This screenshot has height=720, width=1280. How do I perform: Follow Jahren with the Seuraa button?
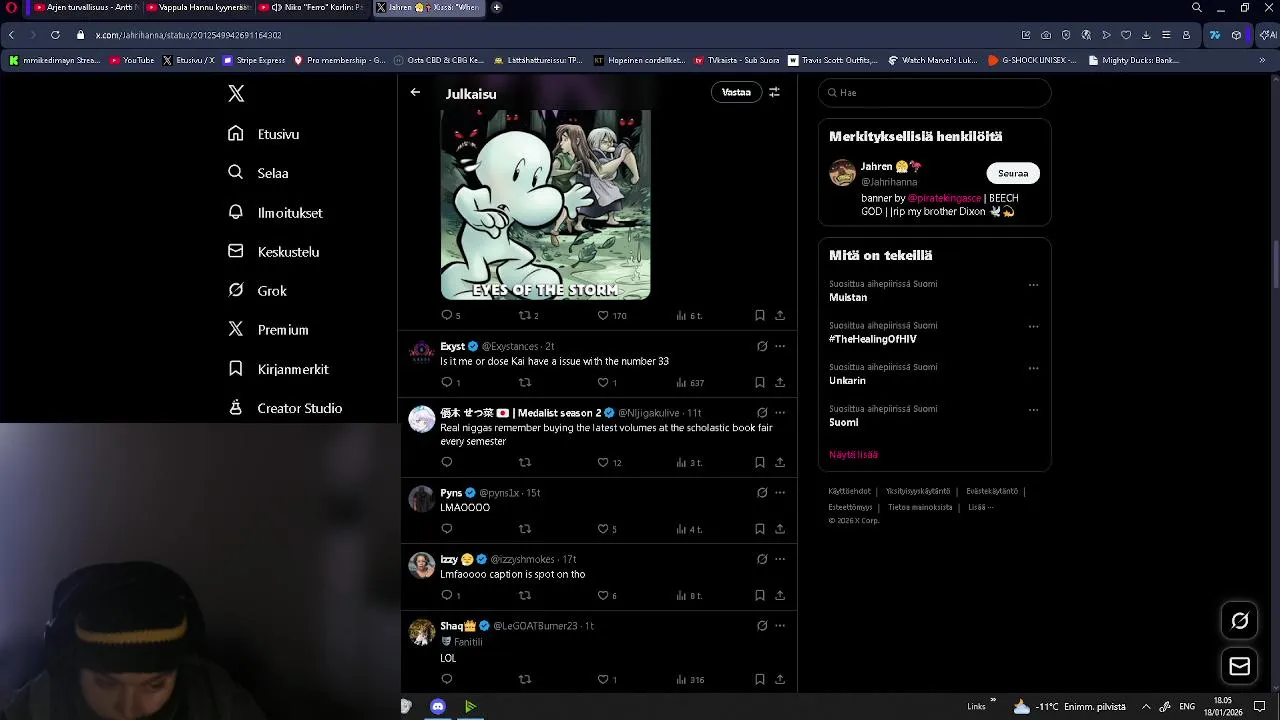point(1013,173)
